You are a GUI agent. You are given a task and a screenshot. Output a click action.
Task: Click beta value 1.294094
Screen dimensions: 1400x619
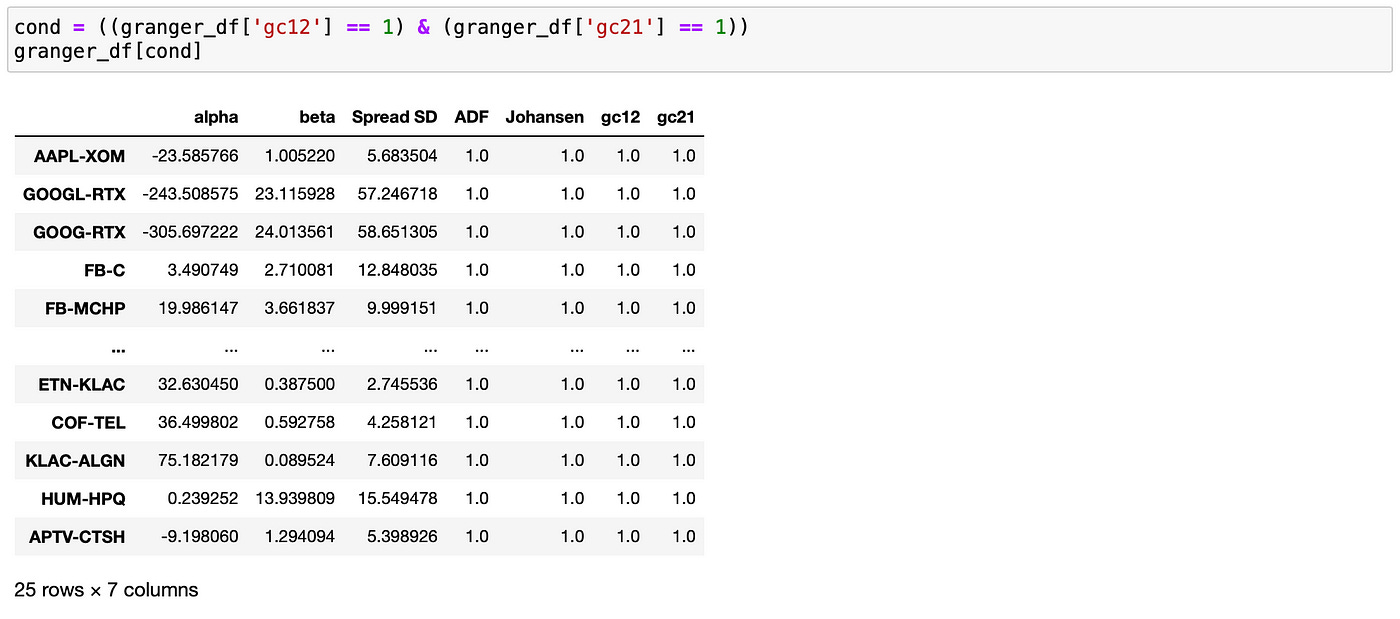[x=299, y=536]
